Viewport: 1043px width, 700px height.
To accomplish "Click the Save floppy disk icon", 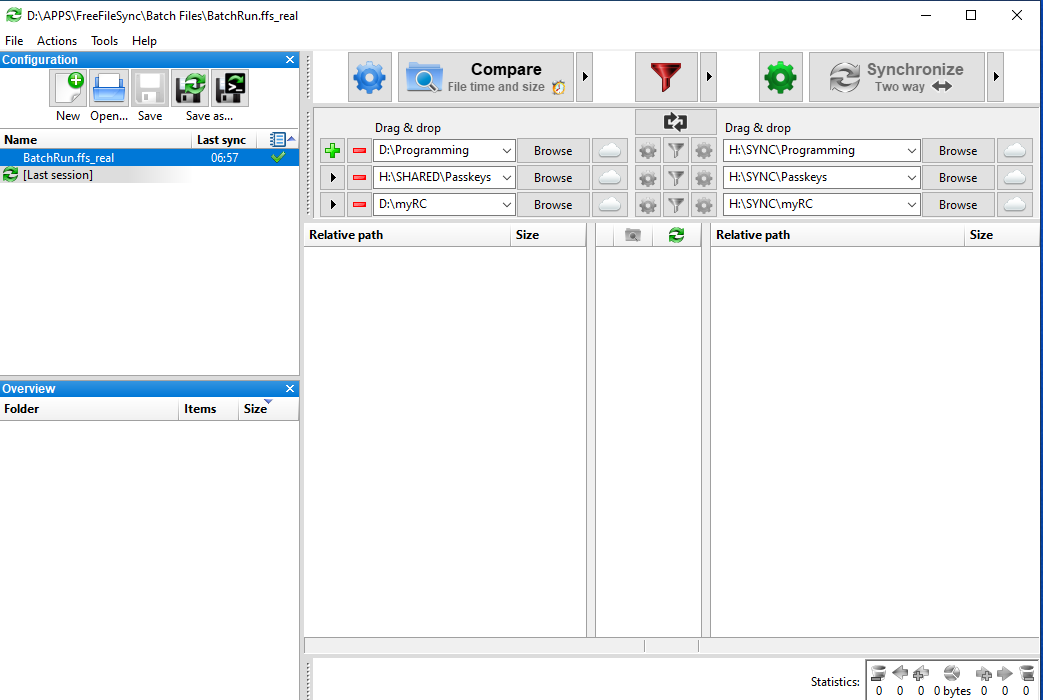I will point(150,88).
